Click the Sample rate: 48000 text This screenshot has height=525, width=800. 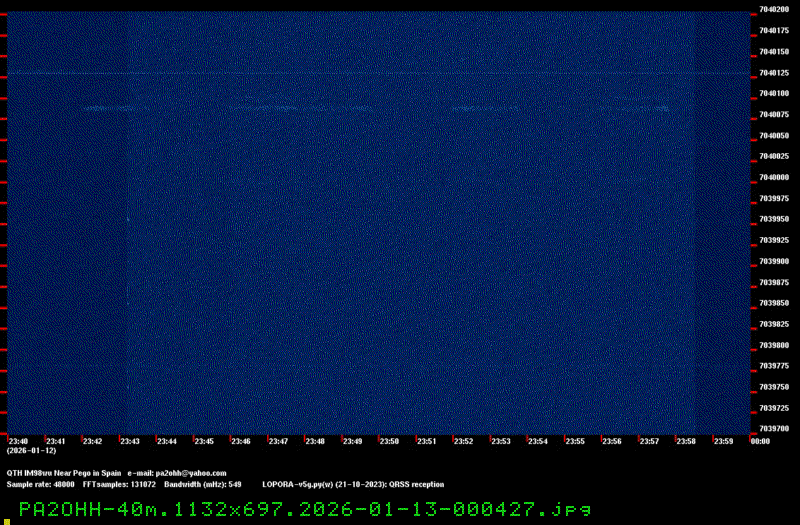pyautogui.click(x=40, y=484)
